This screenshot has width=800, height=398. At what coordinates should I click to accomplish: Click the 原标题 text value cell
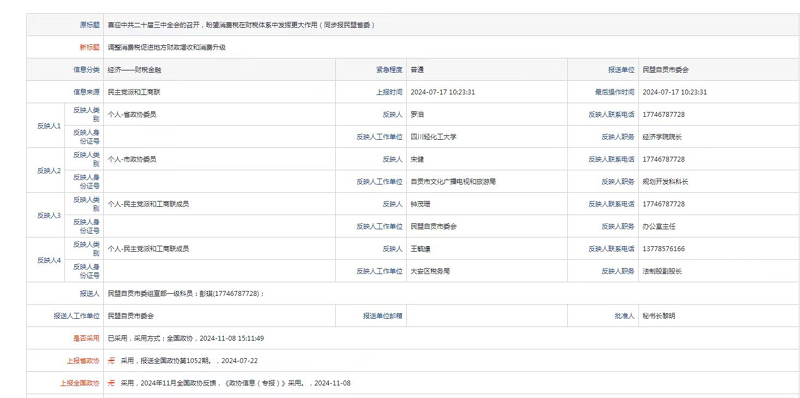click(451, 25)
